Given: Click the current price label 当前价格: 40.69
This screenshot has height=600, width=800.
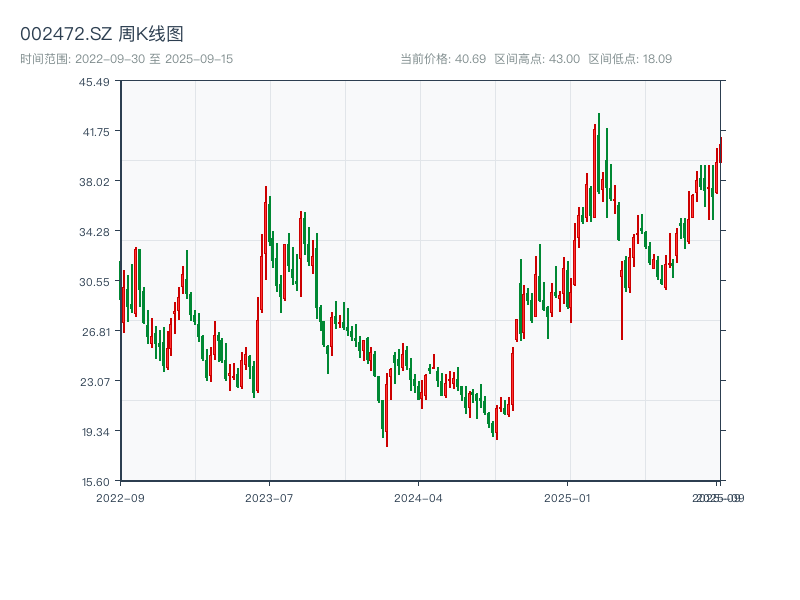Looking at the screenshot, I should (443, 59).
